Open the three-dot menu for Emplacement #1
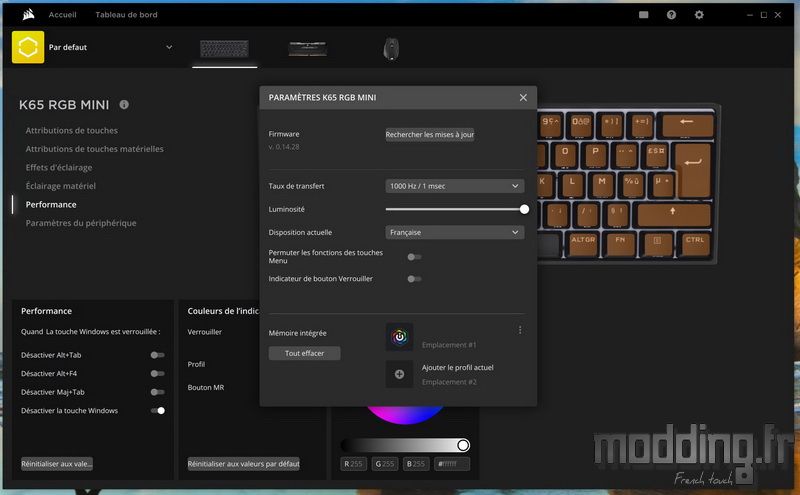Screen dimensions: 800x495 pos(520,330)
